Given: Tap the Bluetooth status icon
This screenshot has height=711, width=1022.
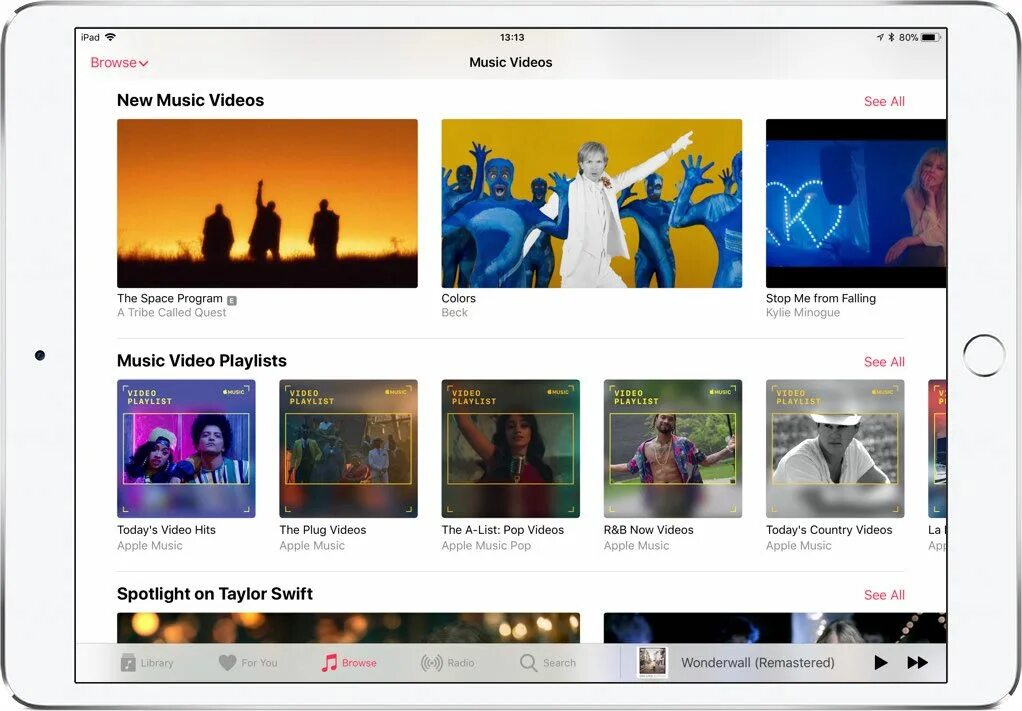Looking at the screenshot, I should (x=891, y=38).
